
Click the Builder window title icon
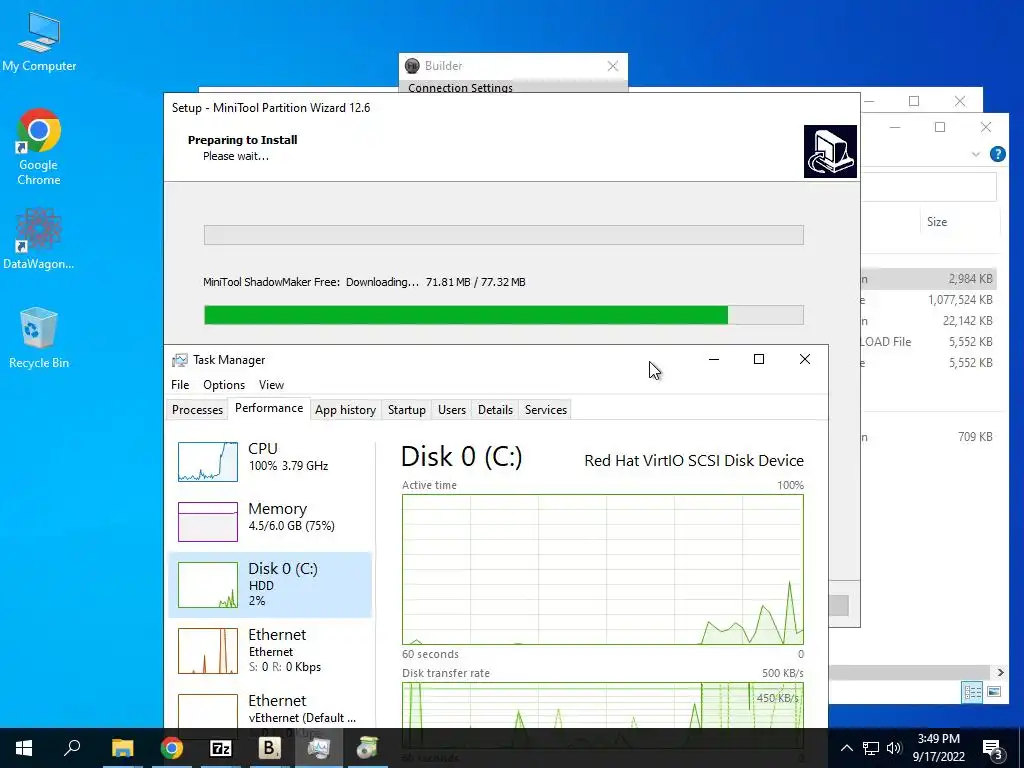click(412, 66)
